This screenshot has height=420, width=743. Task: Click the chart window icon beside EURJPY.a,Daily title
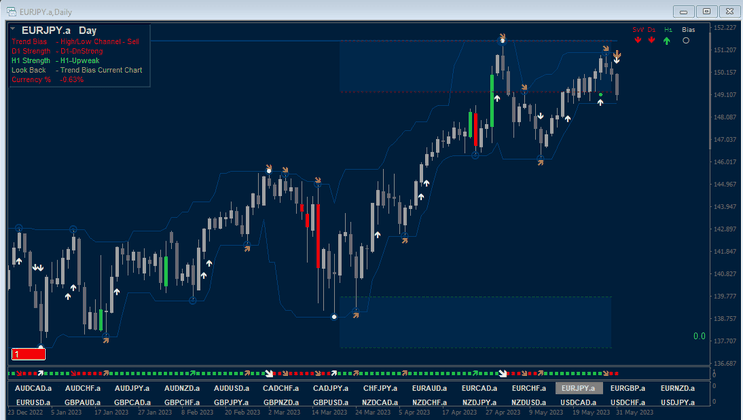click(x=11, y=11)
